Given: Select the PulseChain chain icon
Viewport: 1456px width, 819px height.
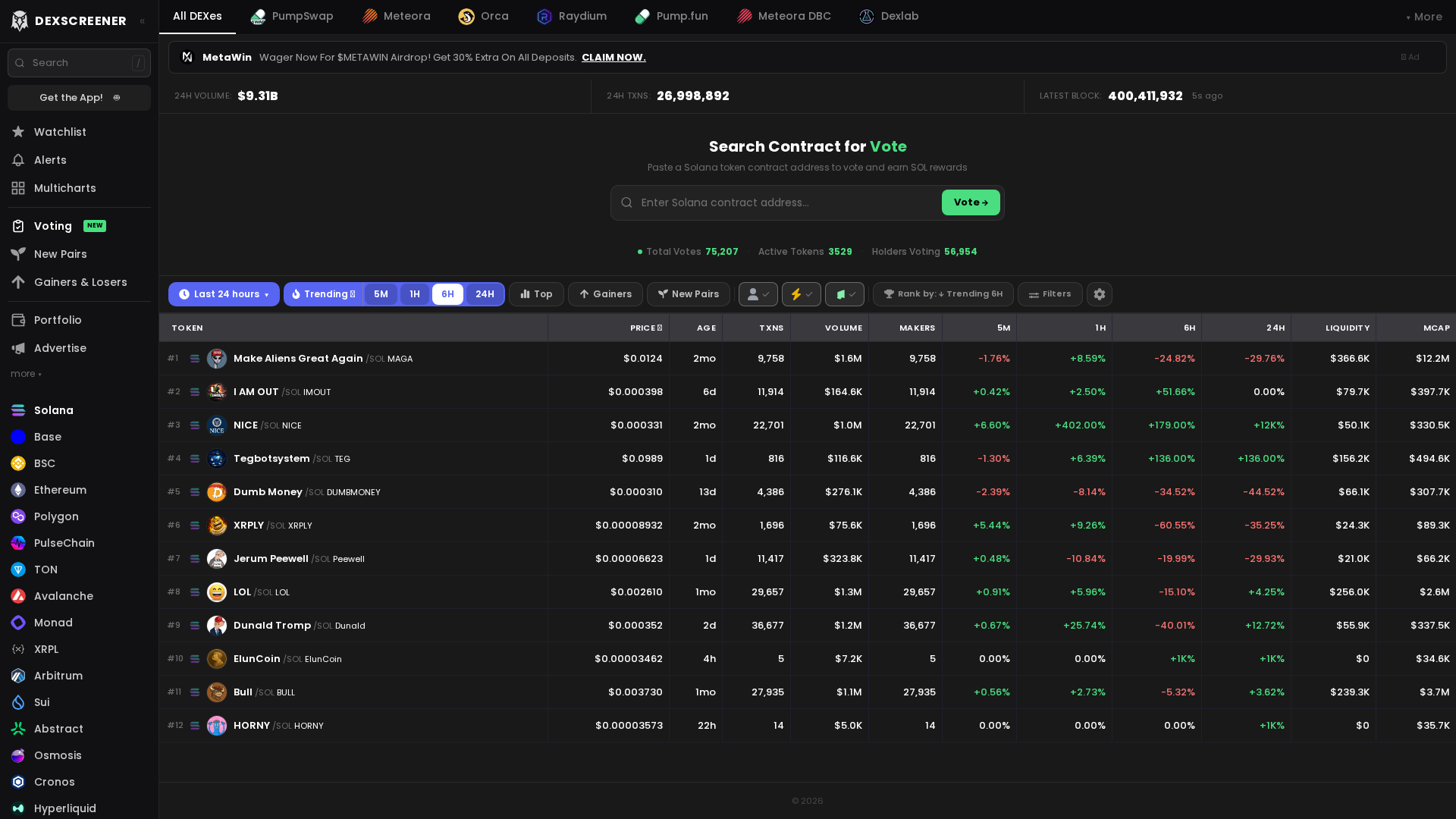Looking at the screenshot, I should (18, 543).
